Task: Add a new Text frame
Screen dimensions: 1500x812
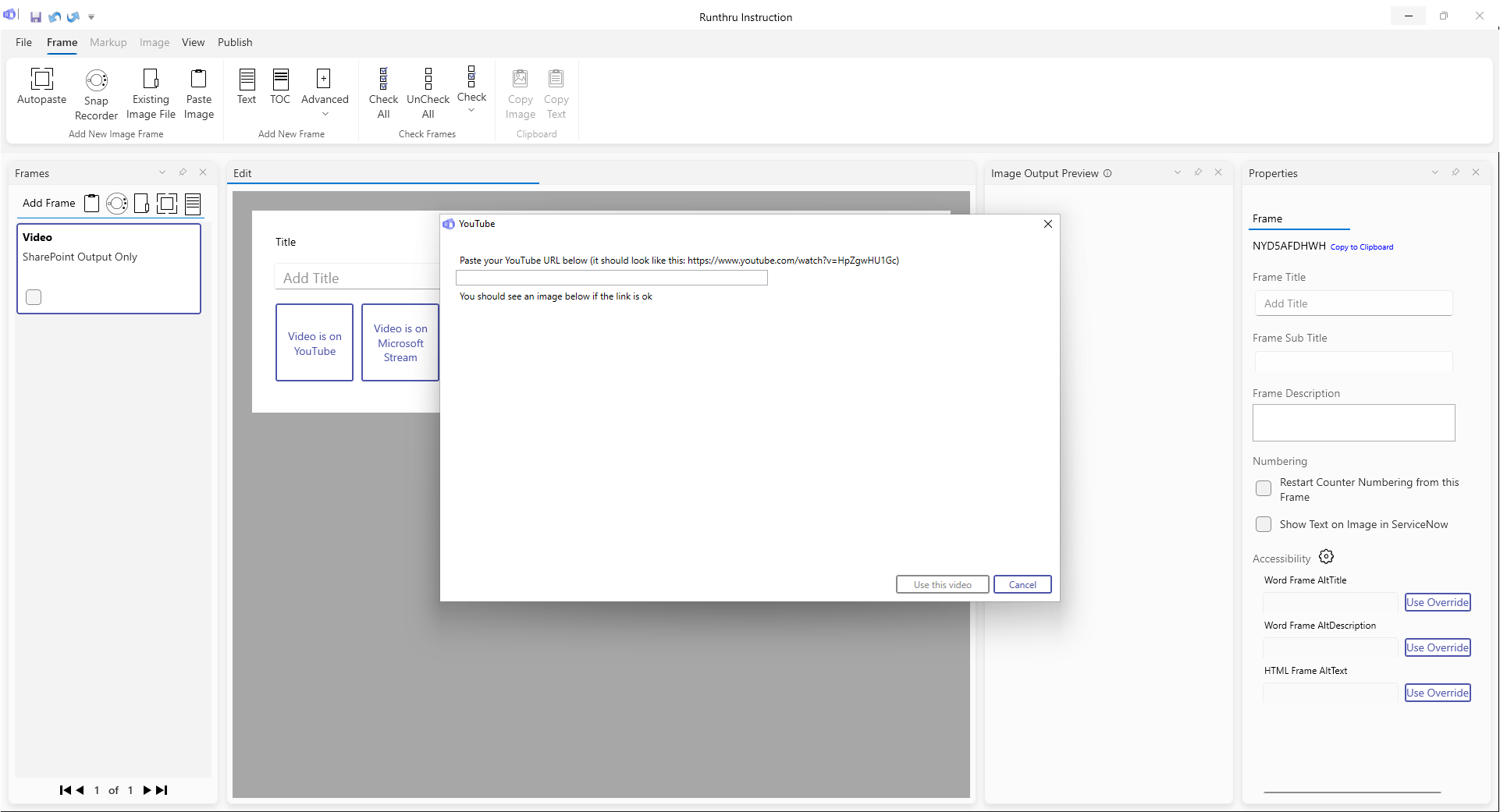Action: click(x=247, y=79)
